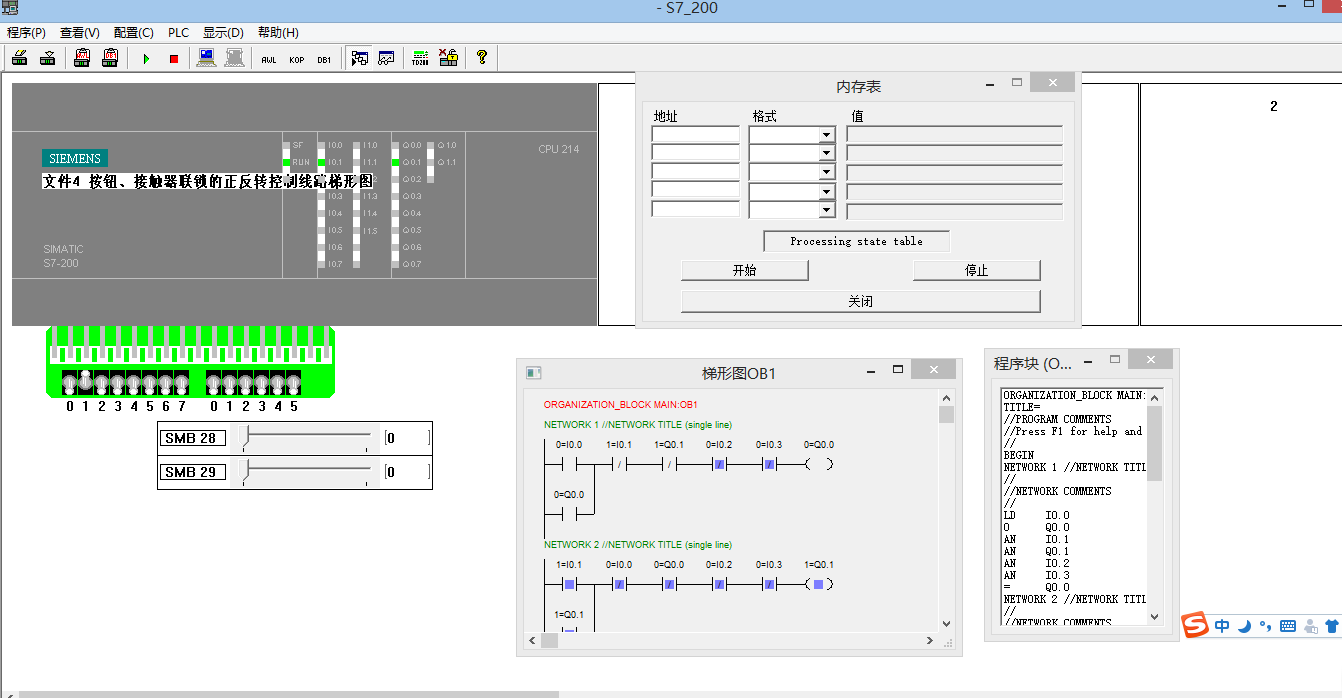This screenshot has width=1342, height=698.
Task: Click the 程序块 window scrollbar down arrow
Action: tap(1155, 617)
